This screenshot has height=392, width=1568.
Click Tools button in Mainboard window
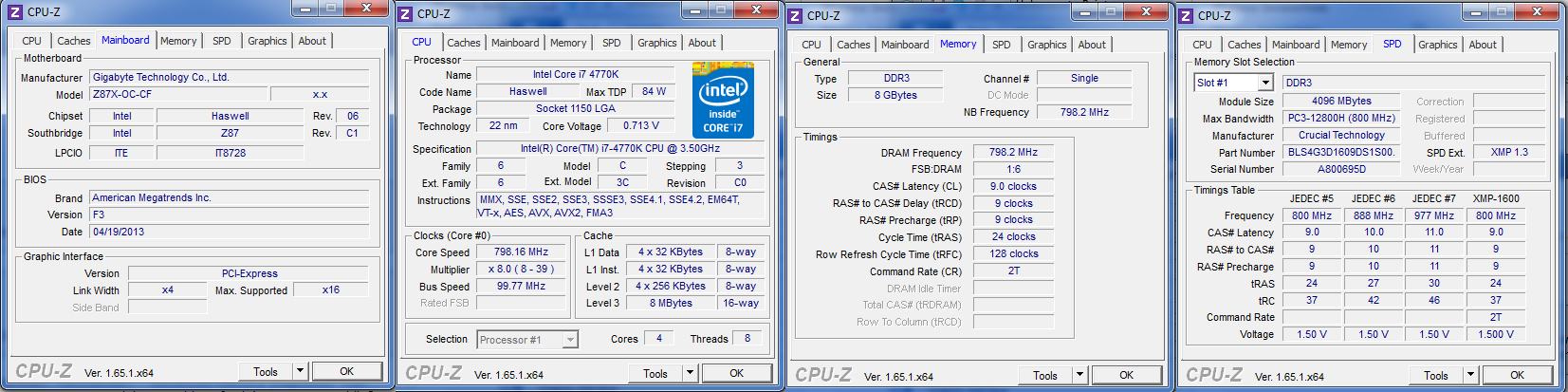[266, 372]
